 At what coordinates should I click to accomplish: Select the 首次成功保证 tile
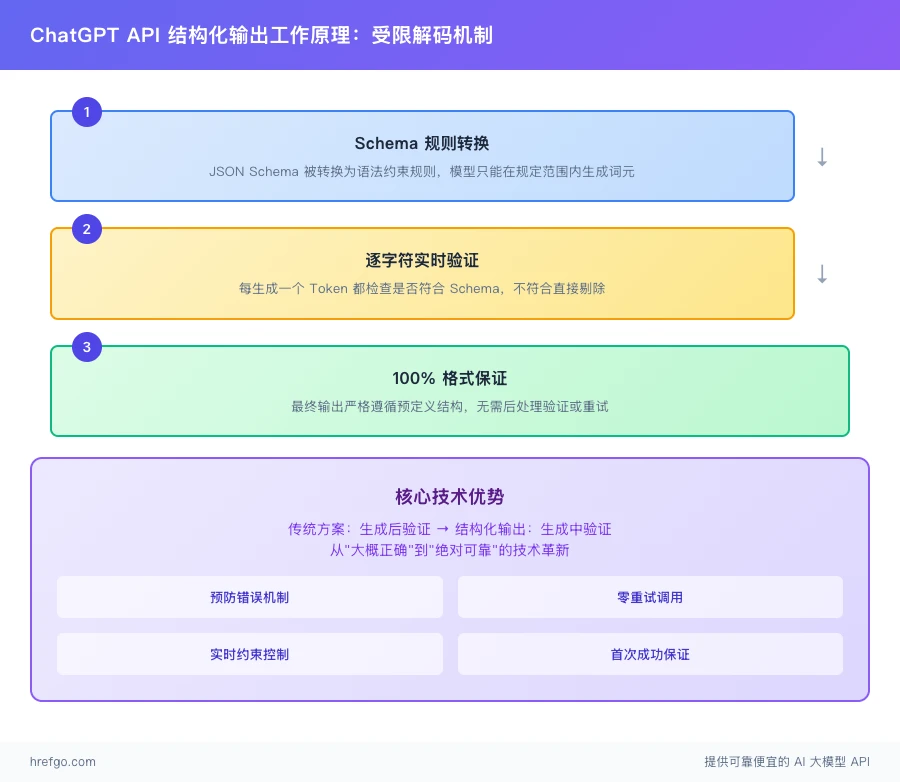(650, 654)
